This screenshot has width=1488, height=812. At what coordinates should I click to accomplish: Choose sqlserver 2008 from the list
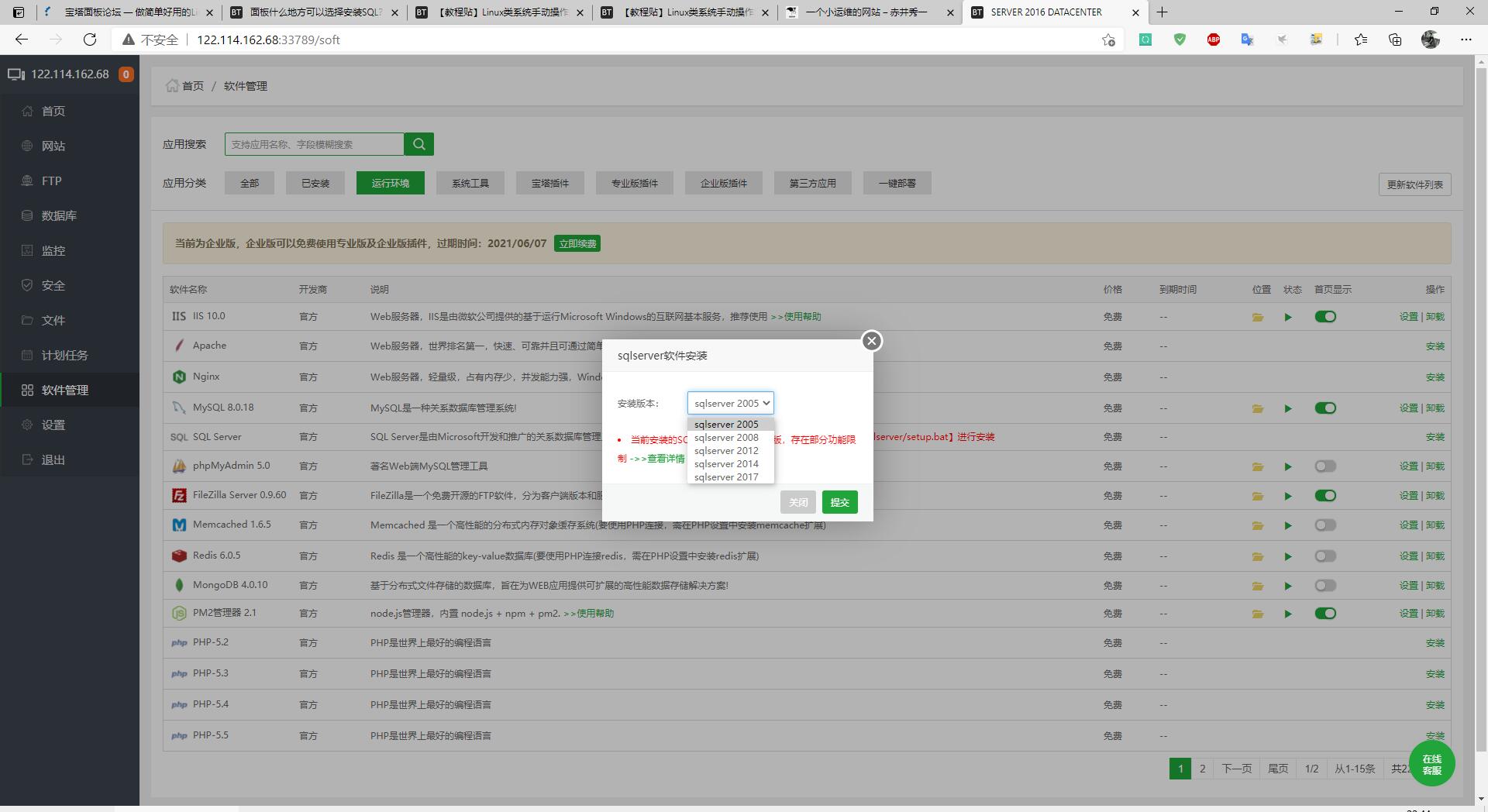(x=730, y=437)
